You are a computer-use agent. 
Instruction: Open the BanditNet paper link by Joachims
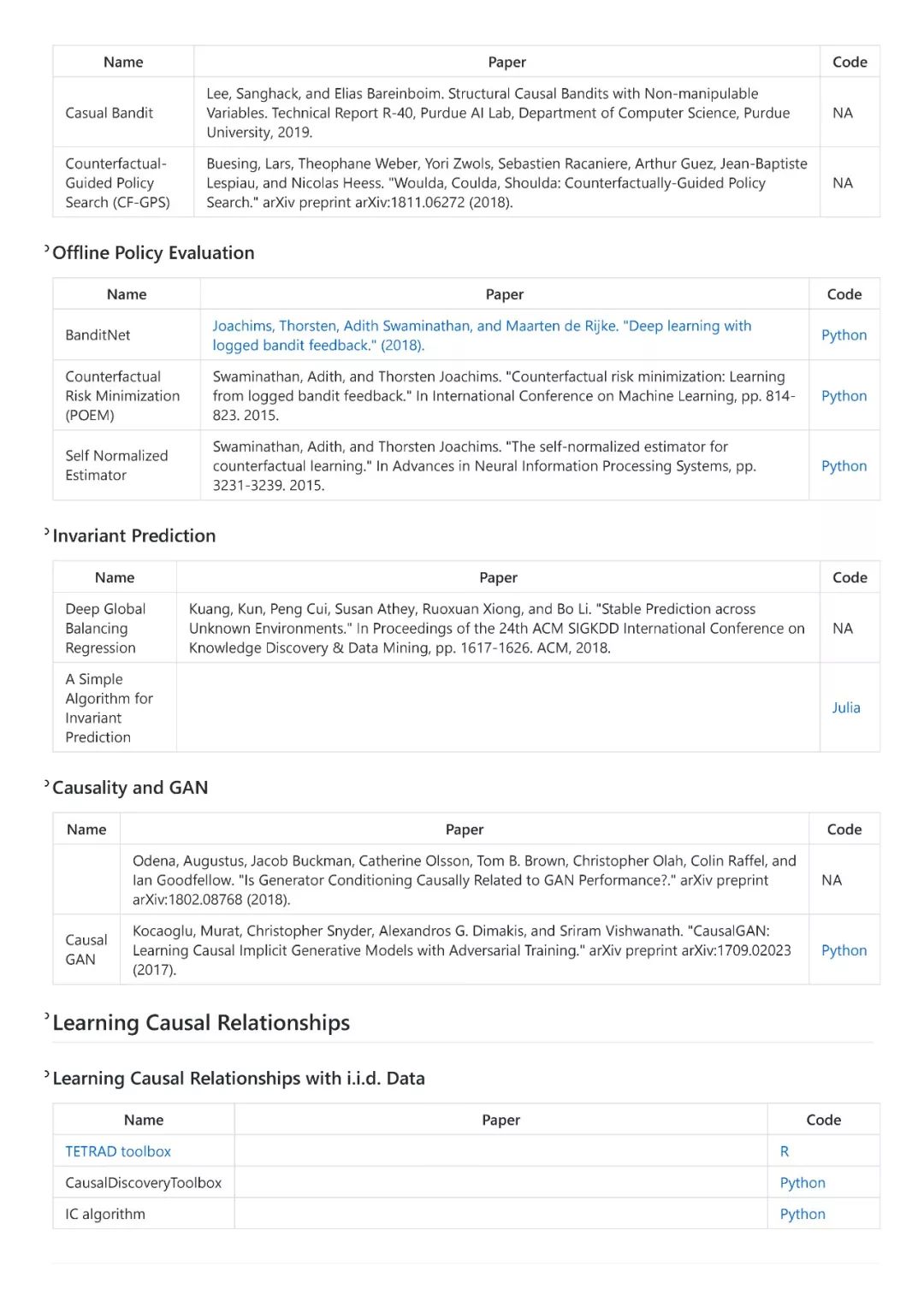(482, 335)
